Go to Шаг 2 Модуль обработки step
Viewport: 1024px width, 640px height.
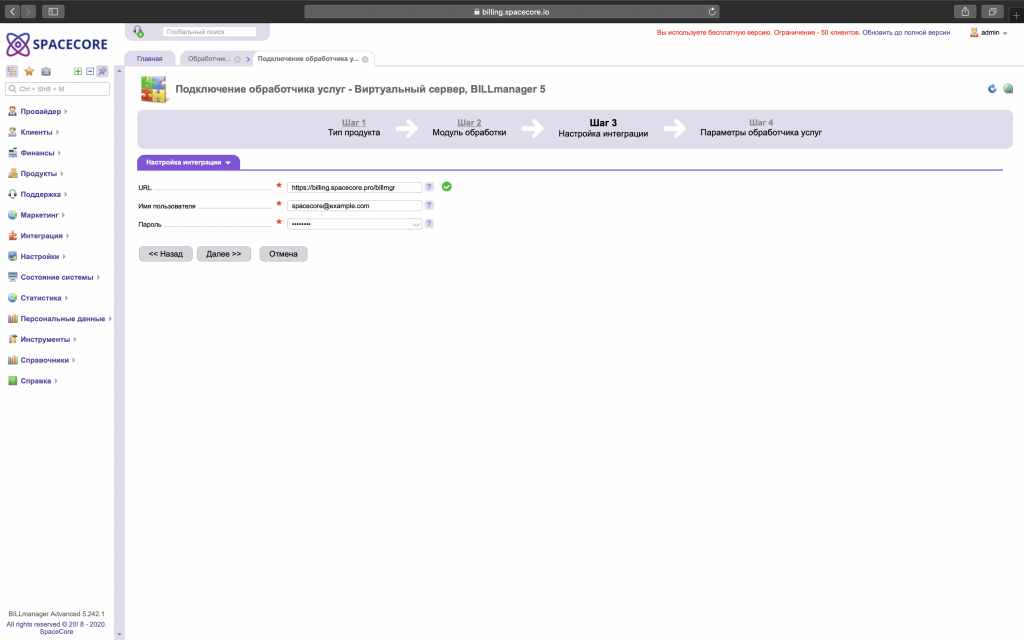[469, 127]
